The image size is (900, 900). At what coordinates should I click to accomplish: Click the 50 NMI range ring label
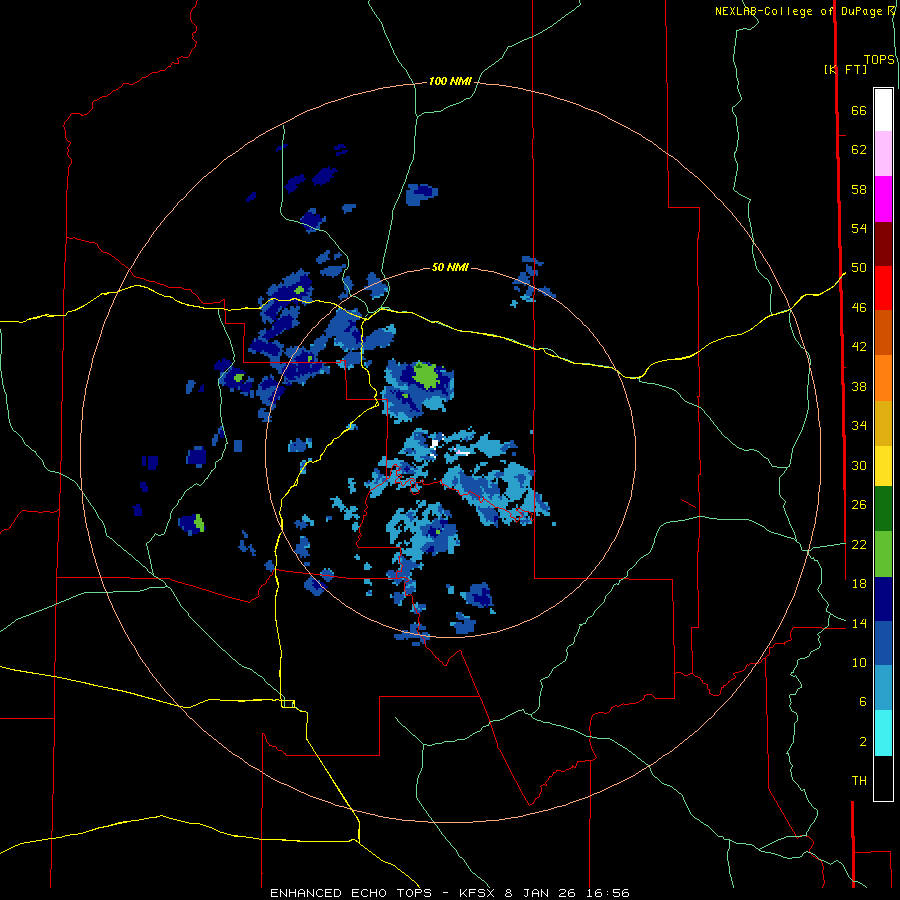pyautogui.click(x=450, y=267)
